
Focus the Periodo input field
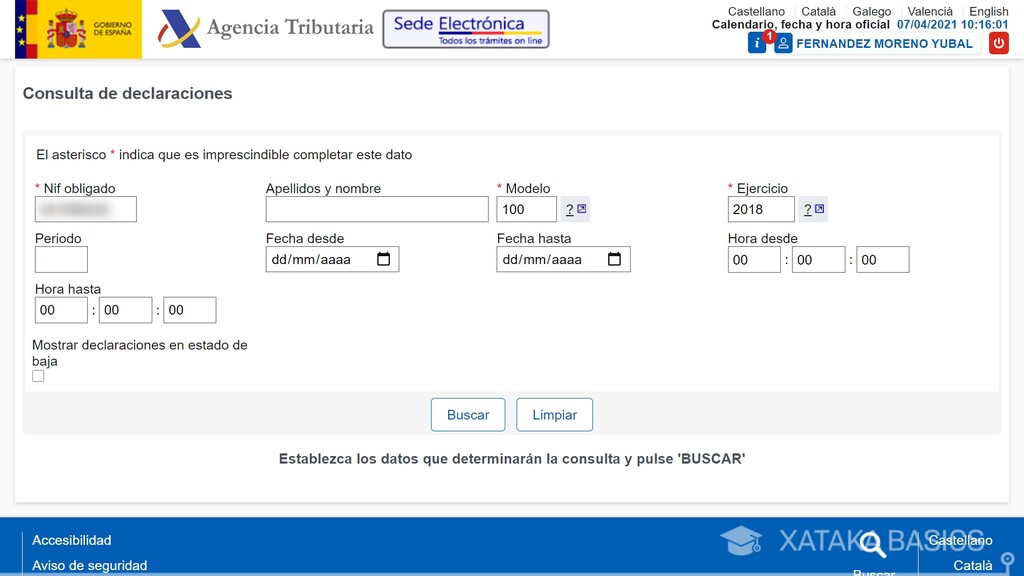pyautogui.click(x=61, y=259)
